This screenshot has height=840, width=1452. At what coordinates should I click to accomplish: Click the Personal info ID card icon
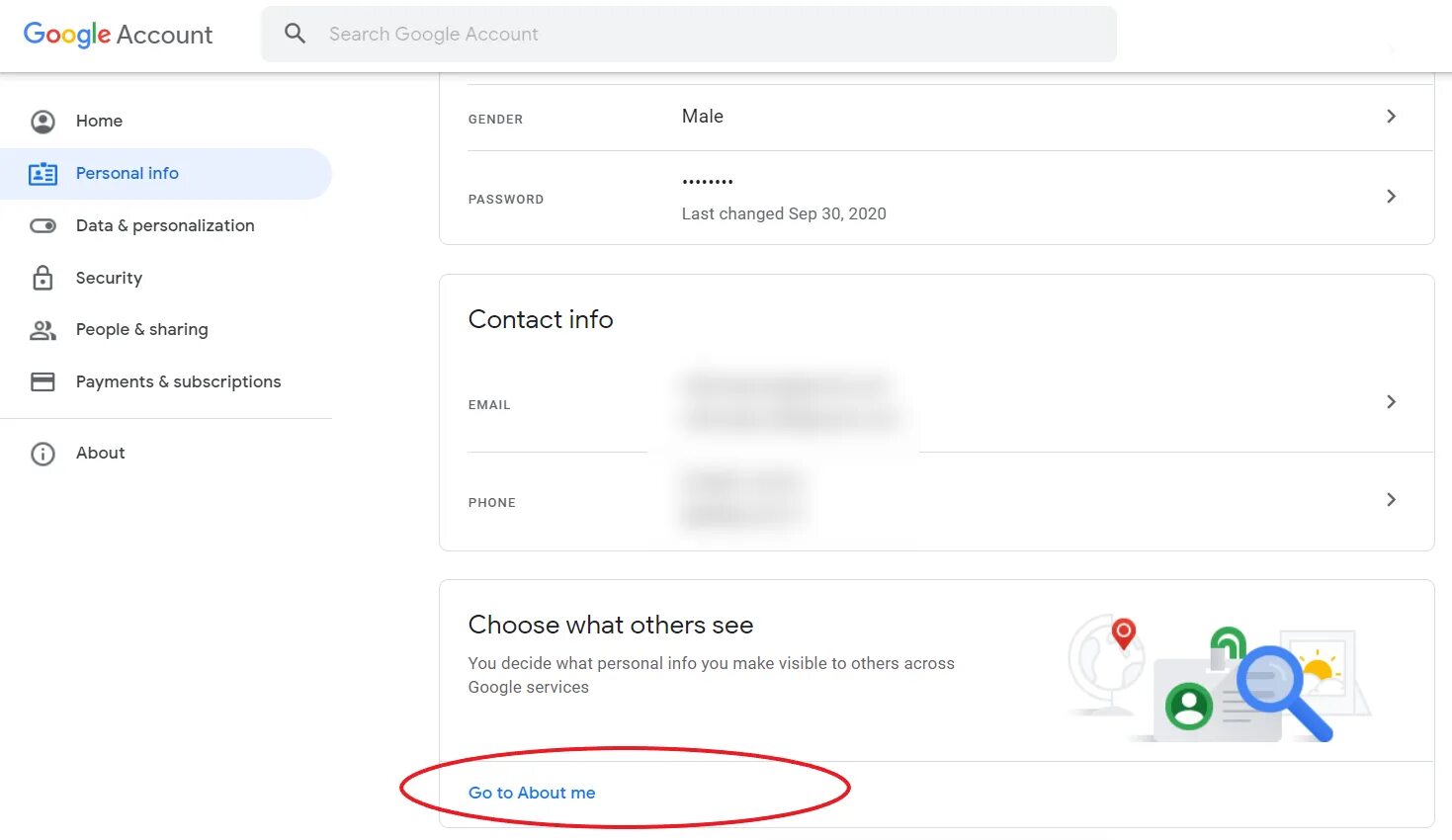[x=43, y=174]
